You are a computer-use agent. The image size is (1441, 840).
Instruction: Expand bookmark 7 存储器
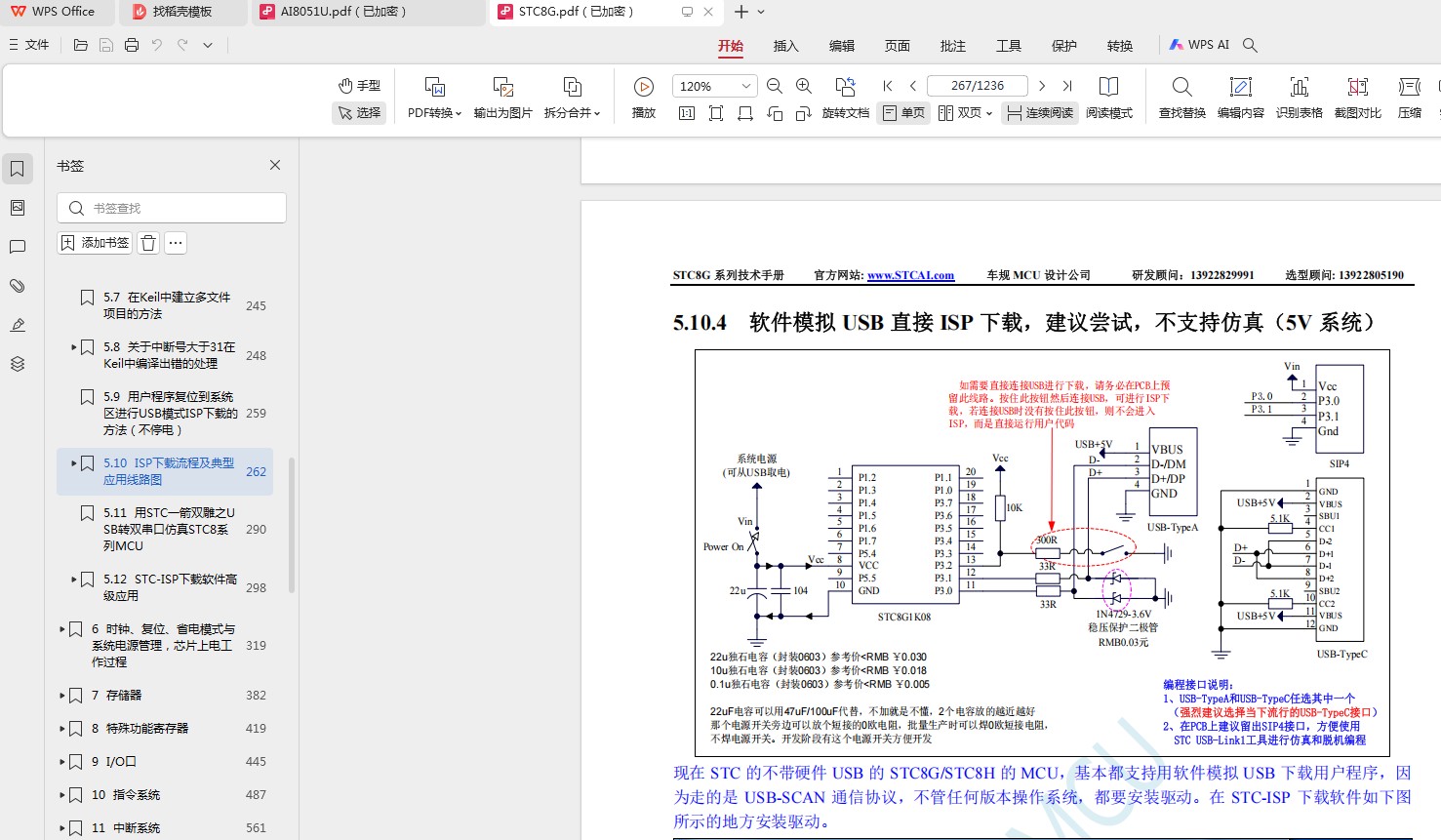point(62,696)
